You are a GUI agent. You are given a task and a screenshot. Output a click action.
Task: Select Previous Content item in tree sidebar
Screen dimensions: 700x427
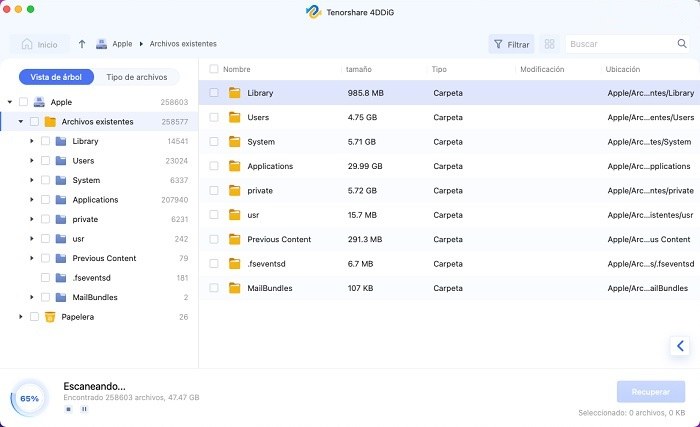(104, 258)
